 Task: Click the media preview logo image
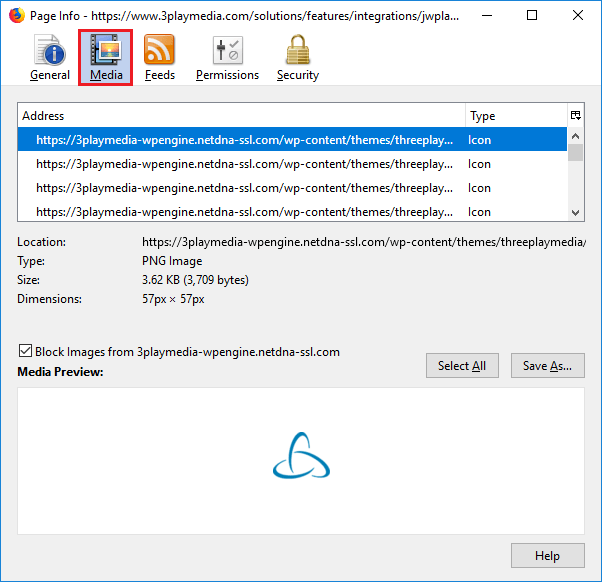tap(300, 457)
